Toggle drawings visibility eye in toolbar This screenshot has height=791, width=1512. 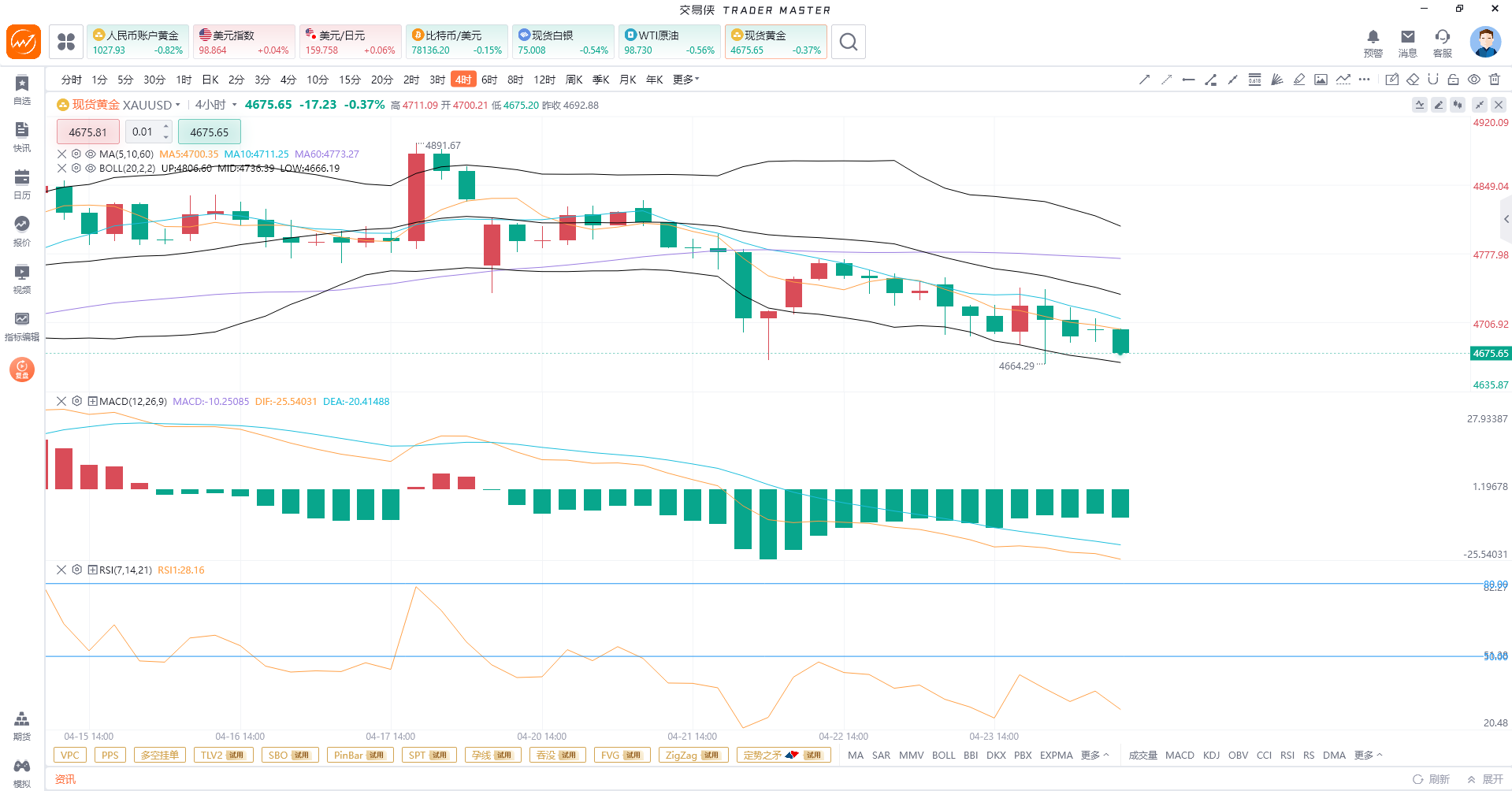[1474, 80]
